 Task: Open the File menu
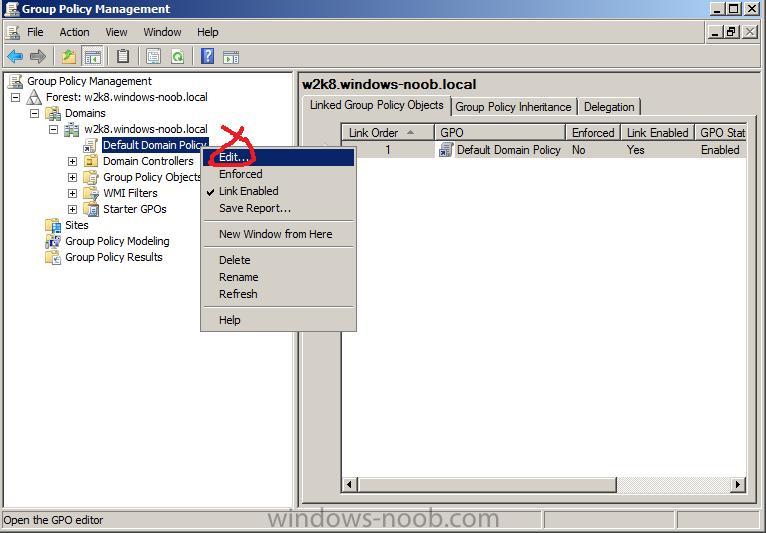coord(35,32)
